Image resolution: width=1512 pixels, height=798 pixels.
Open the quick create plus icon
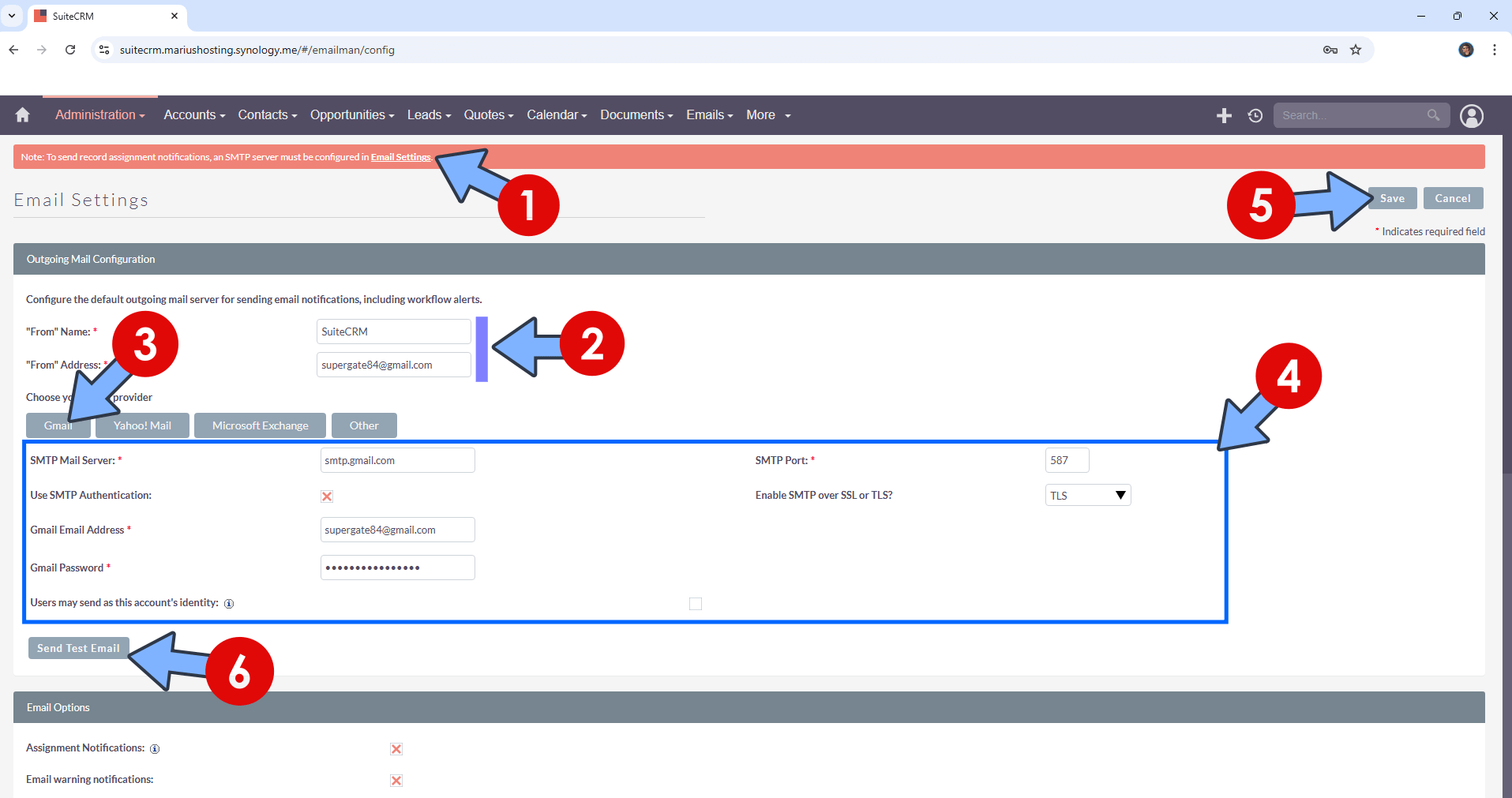click(1224, 116)
